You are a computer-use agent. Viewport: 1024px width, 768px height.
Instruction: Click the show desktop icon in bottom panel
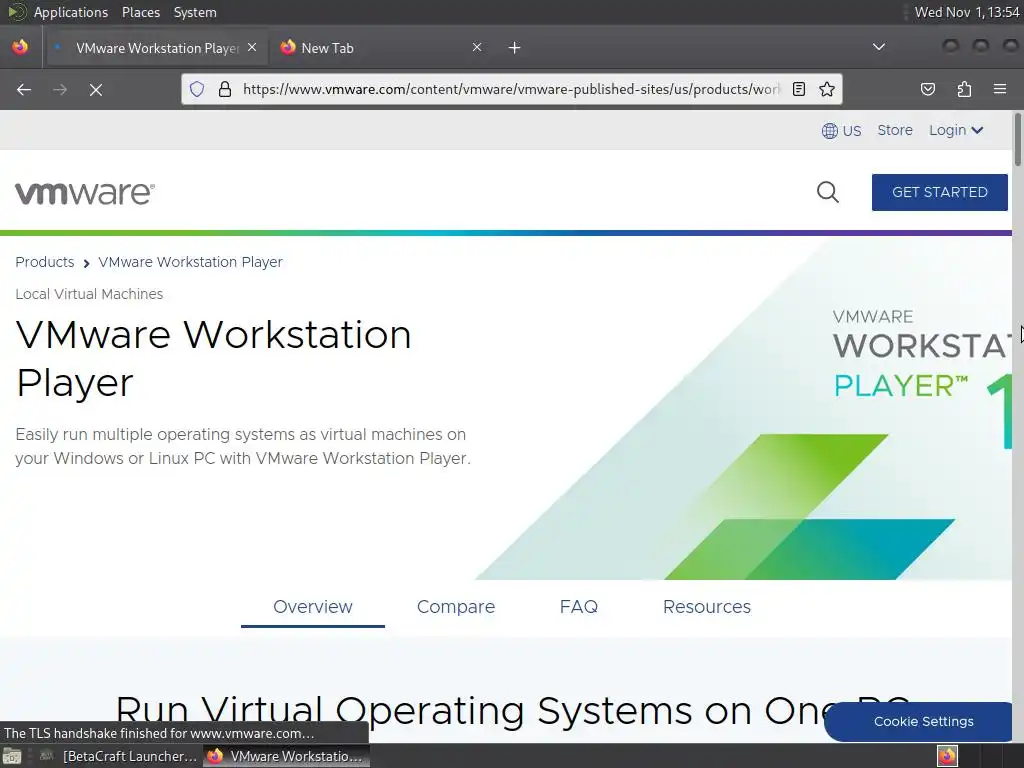point(12,756)
